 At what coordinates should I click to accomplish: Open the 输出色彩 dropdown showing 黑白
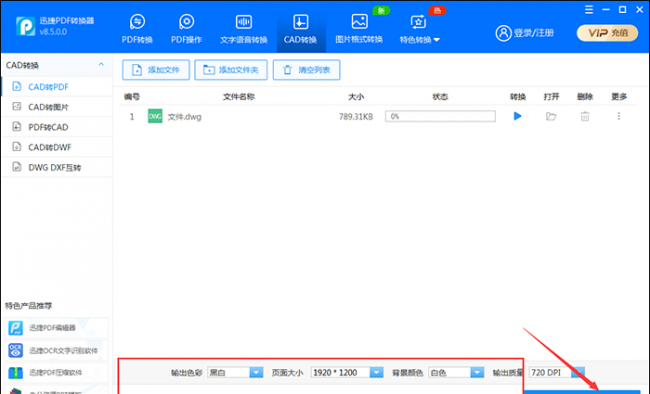235,372
